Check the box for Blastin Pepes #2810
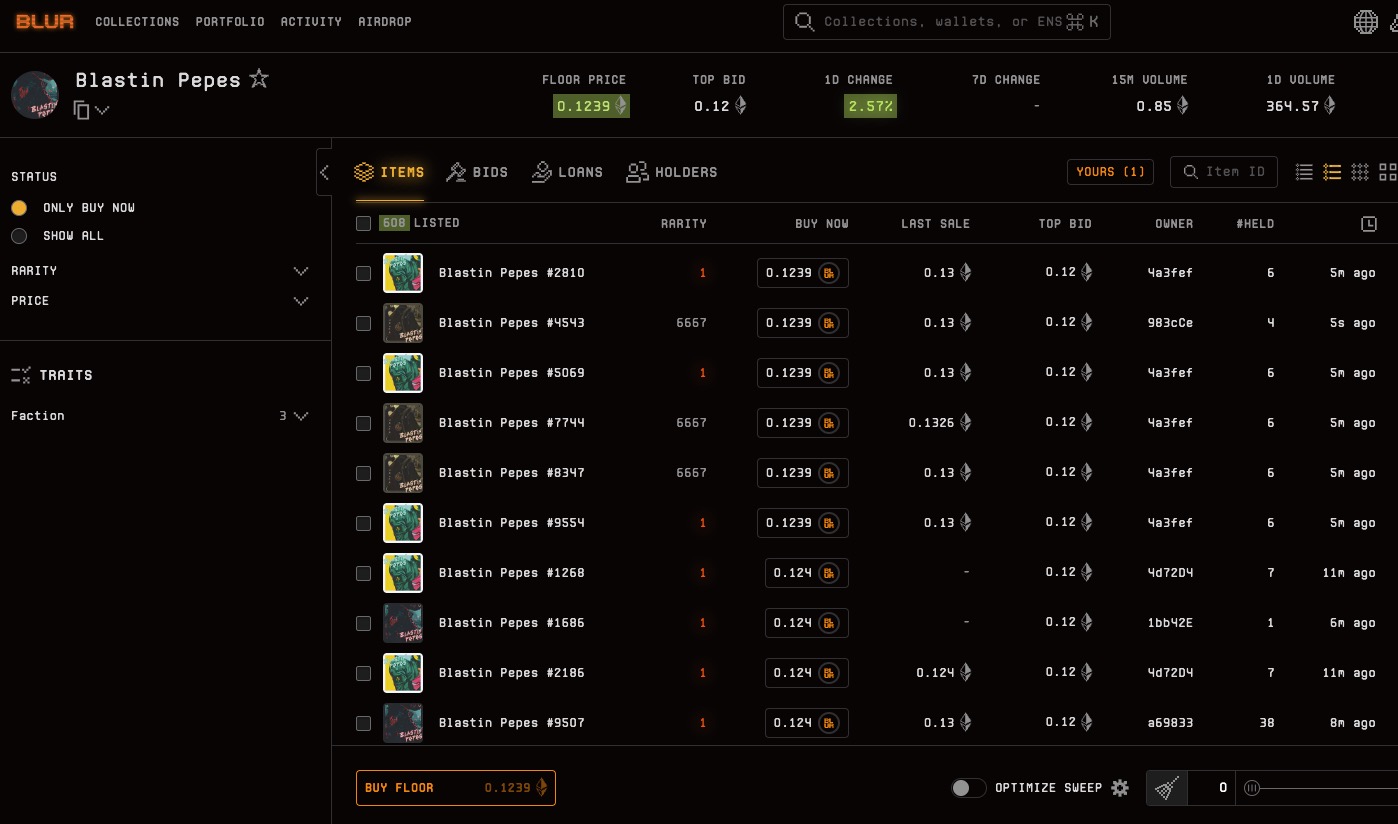This screenshot has width=1398, height=824. coord(364,273)
